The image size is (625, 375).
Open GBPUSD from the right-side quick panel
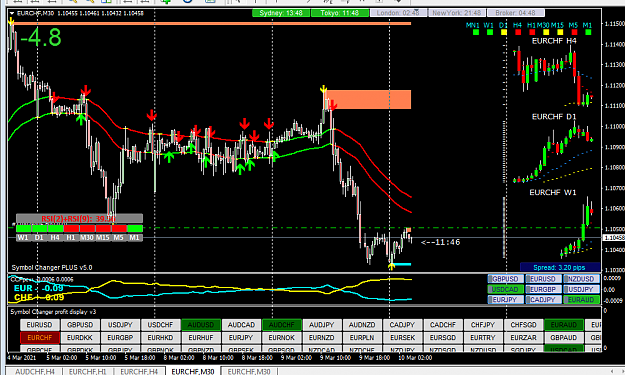(505, 279)
